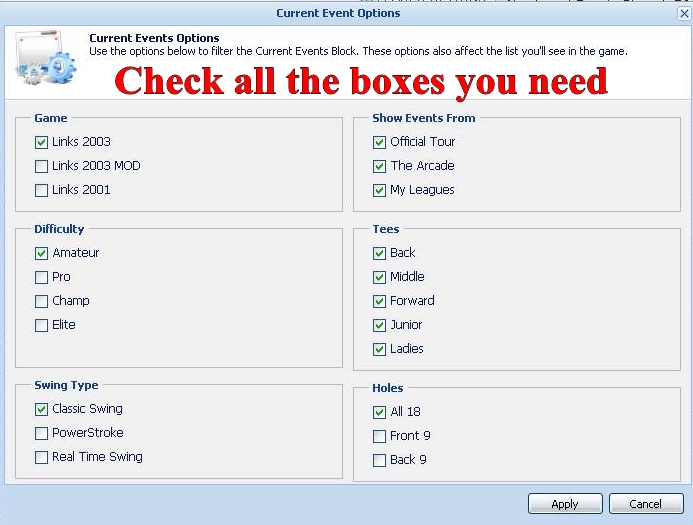Disable the Junior tees checkbox

point(379,326)
